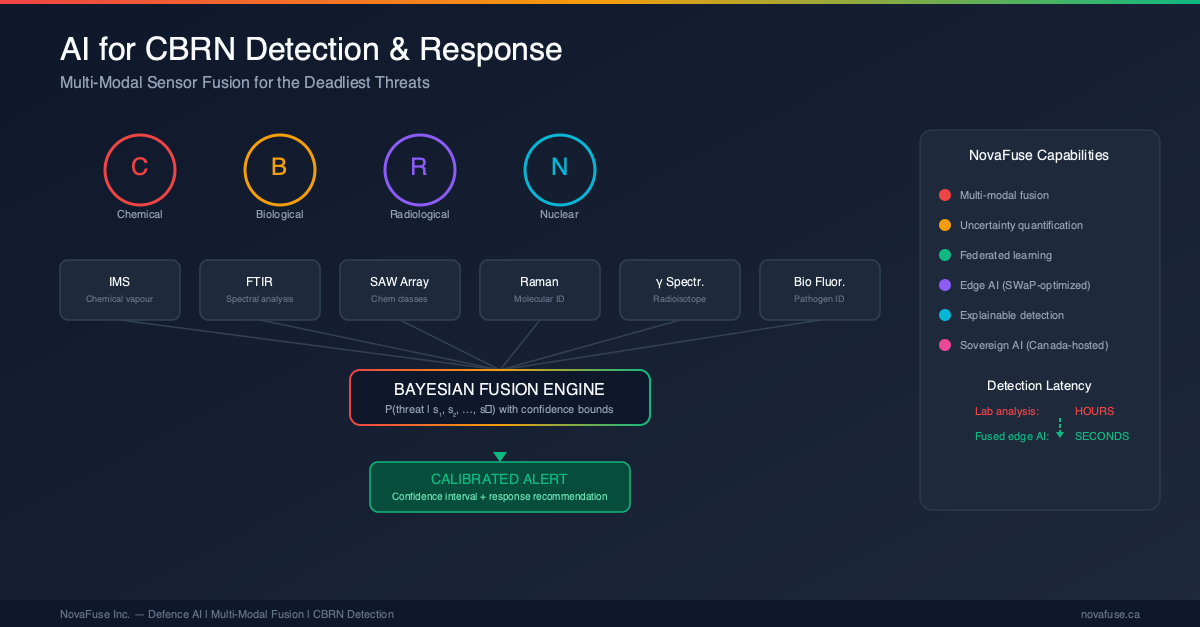Select the Bio Fluor. Pathogen ID card
Image resolution: width=1200 pixels, height=627 pixels.
[820, 290]
